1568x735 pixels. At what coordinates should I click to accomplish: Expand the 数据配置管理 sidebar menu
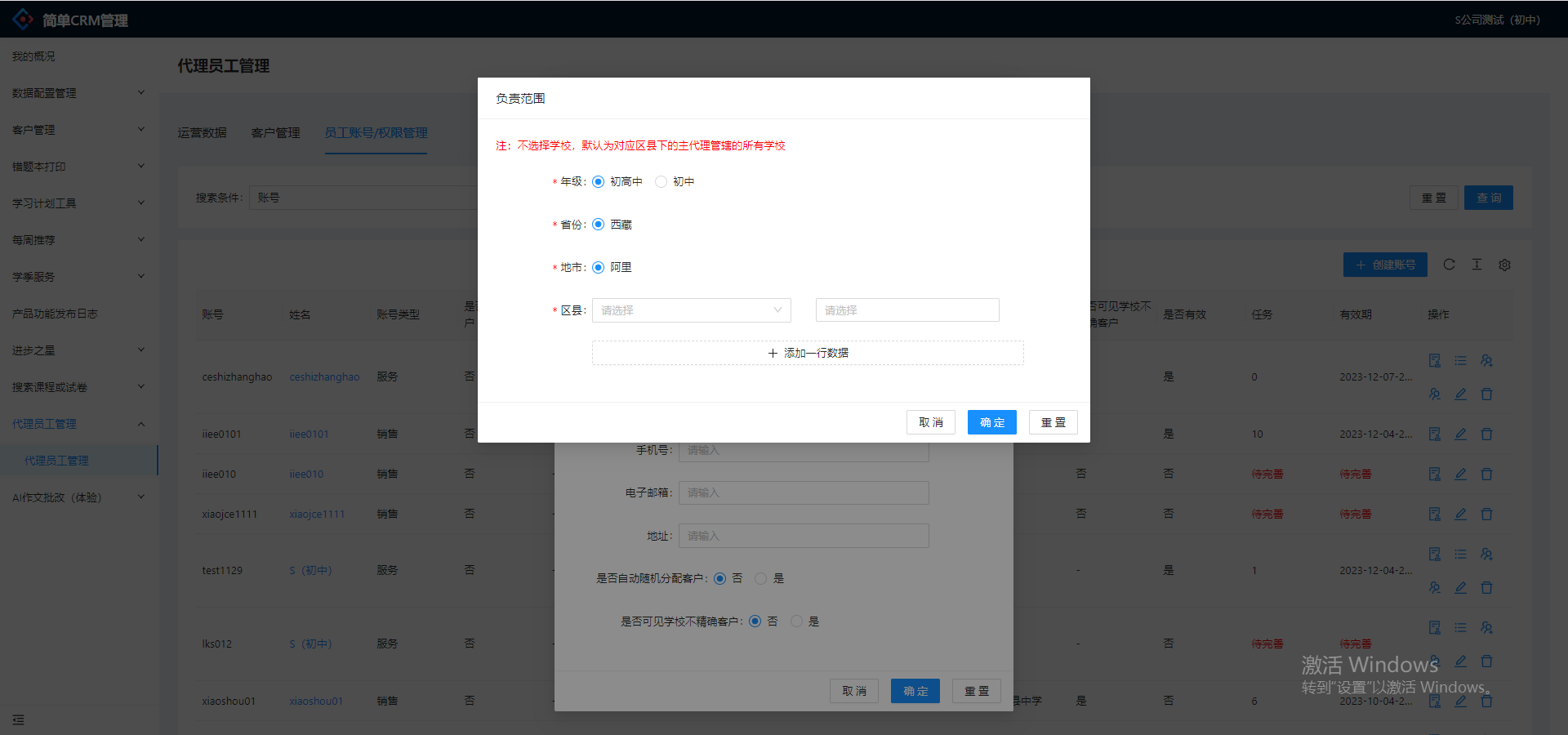pos(78,93)
